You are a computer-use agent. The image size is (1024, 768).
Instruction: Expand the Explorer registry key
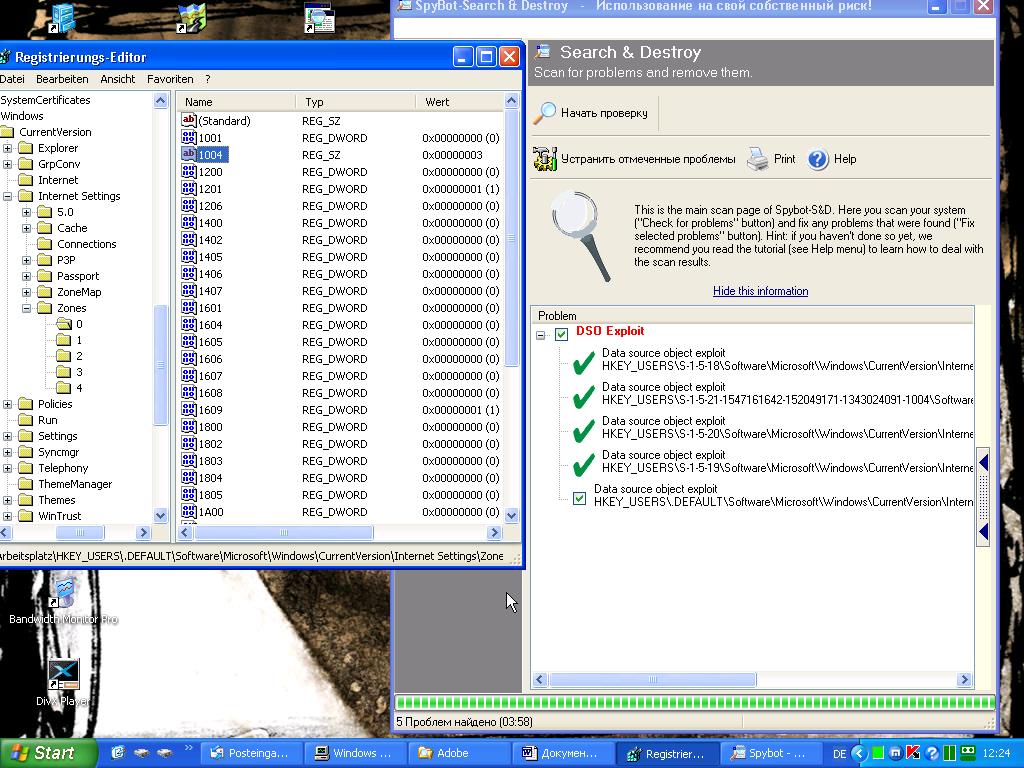[8, 148]
